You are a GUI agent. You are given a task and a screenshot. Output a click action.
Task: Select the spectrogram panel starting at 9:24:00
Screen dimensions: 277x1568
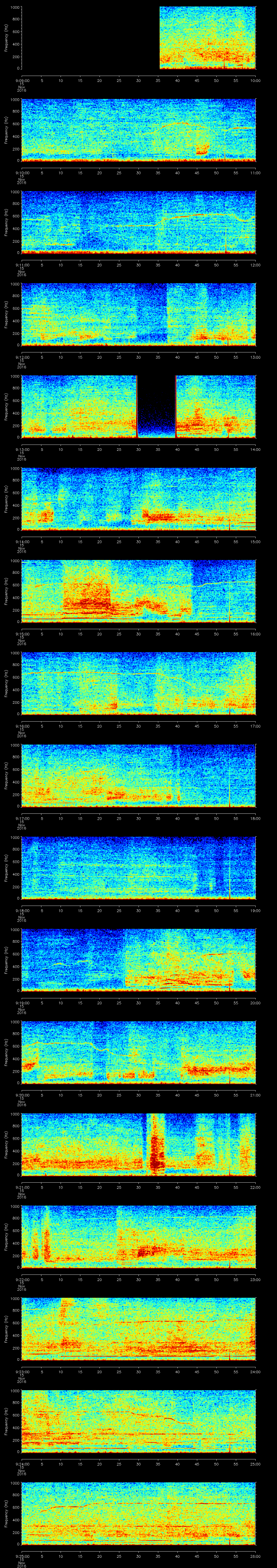[138, 1421]
